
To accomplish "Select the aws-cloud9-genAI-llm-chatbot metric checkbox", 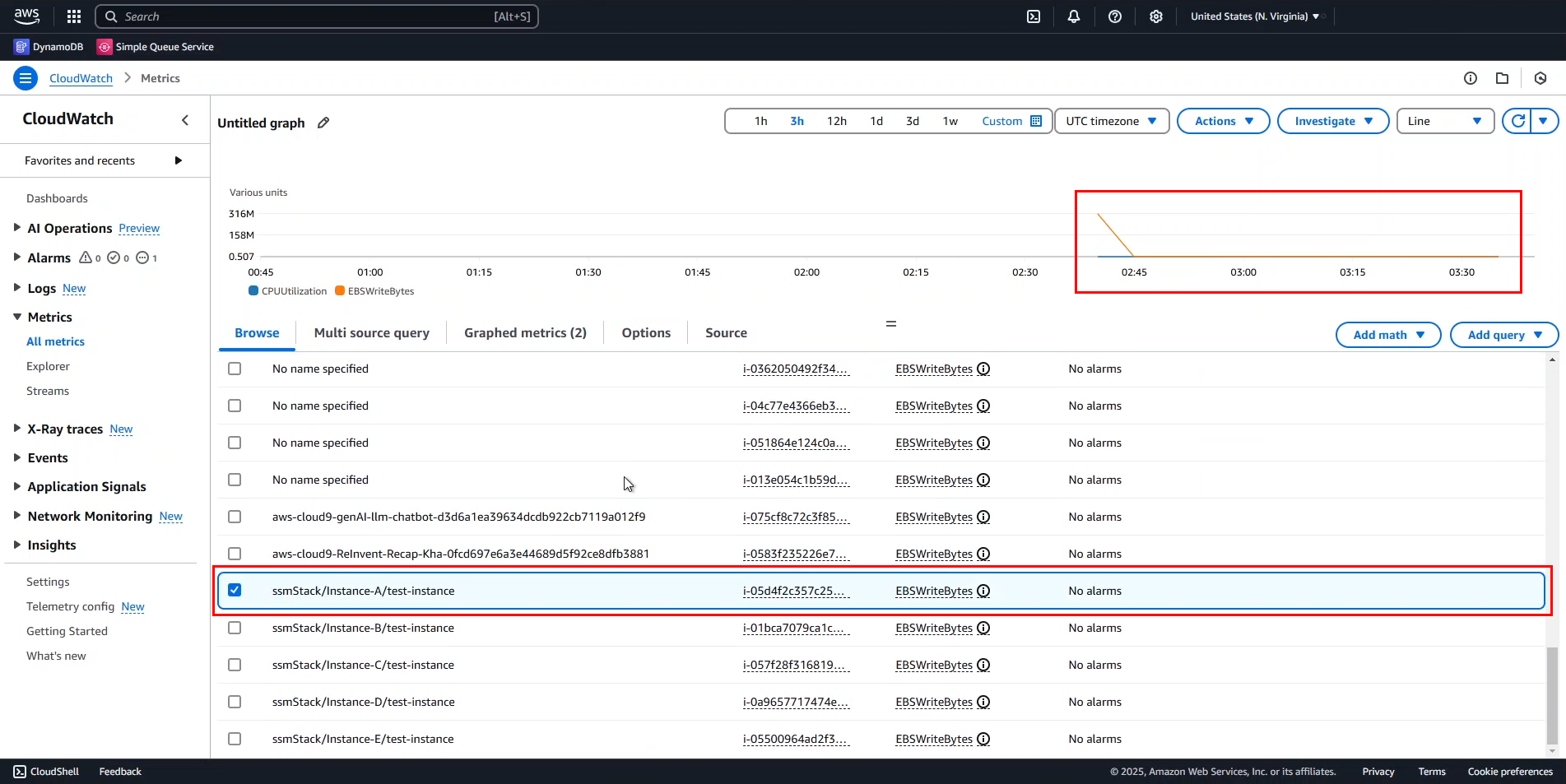I will [x=235, y=517].
